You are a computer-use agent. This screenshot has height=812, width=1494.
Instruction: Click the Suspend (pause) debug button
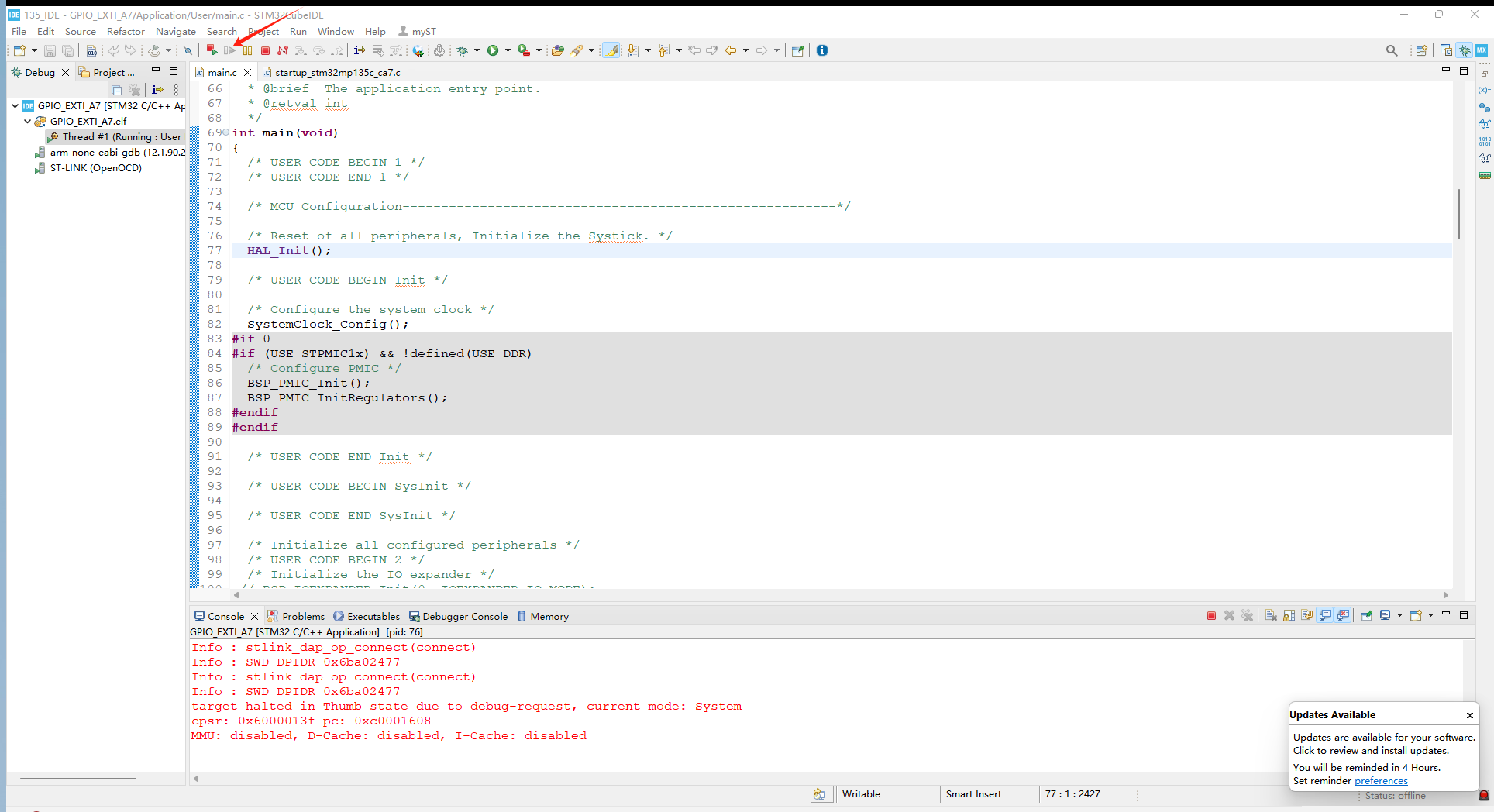click(247, 50)
